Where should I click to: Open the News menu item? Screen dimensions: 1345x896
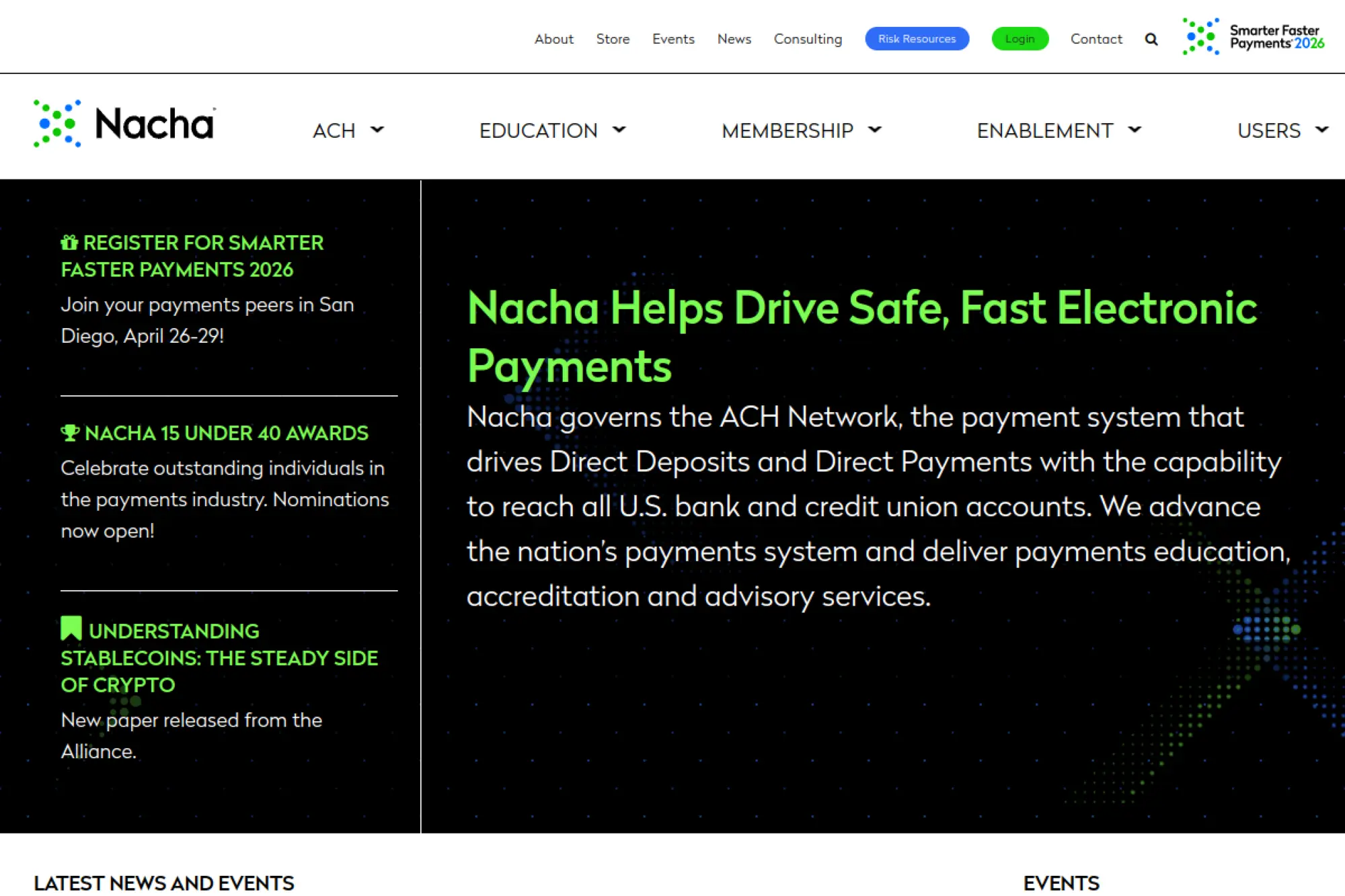[734, 39]
